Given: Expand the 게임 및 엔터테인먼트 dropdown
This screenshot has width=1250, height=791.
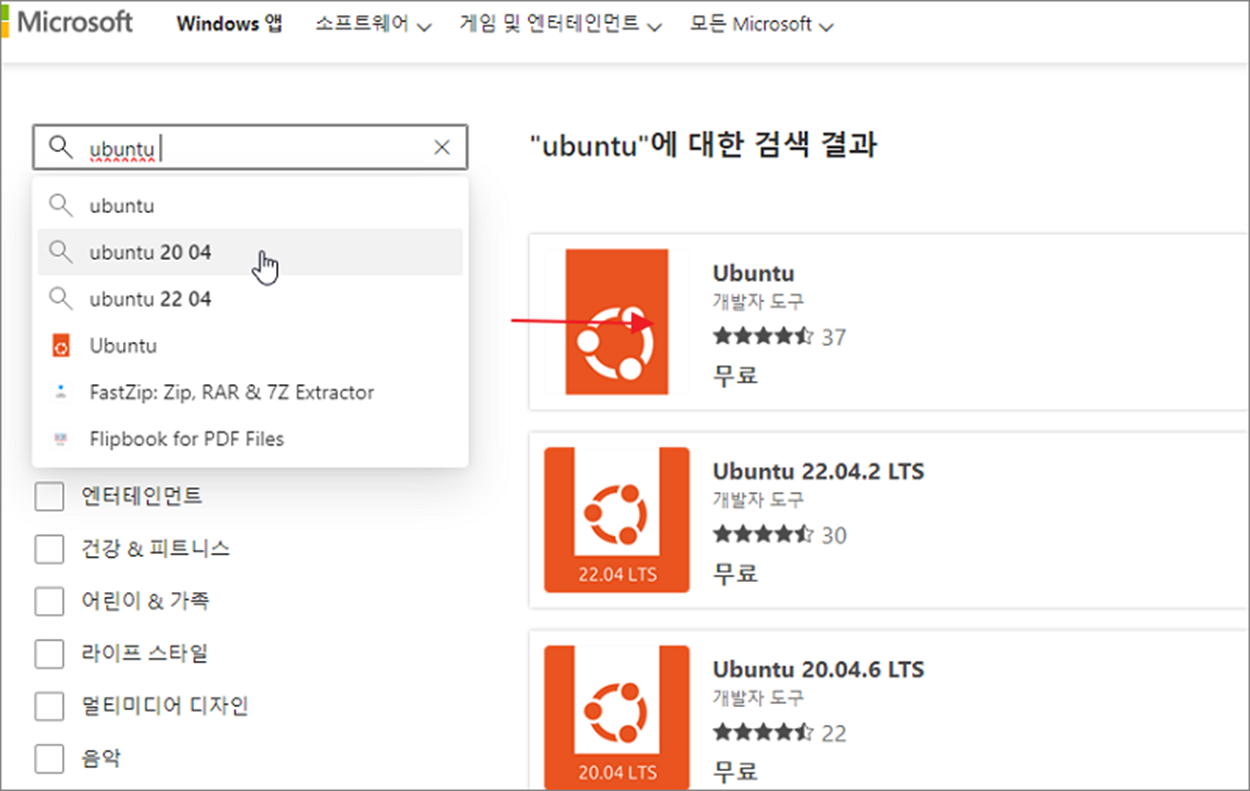Looking at the screenshot, I should (x=560, y=24).
